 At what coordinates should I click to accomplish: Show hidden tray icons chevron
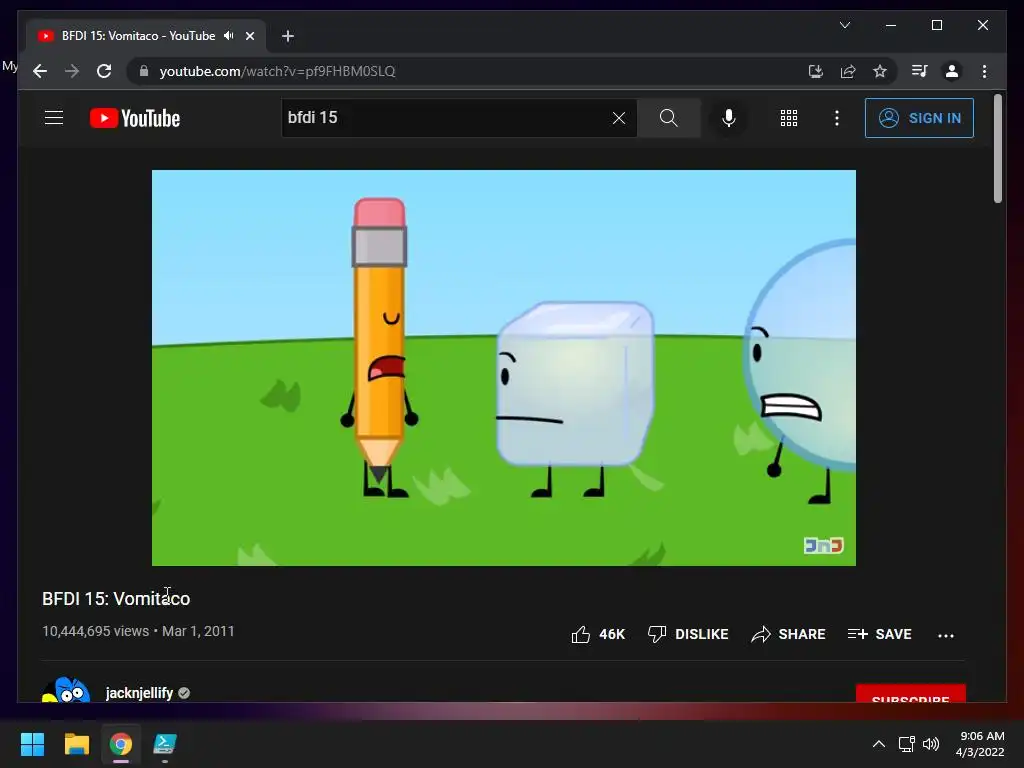(879, 744)
